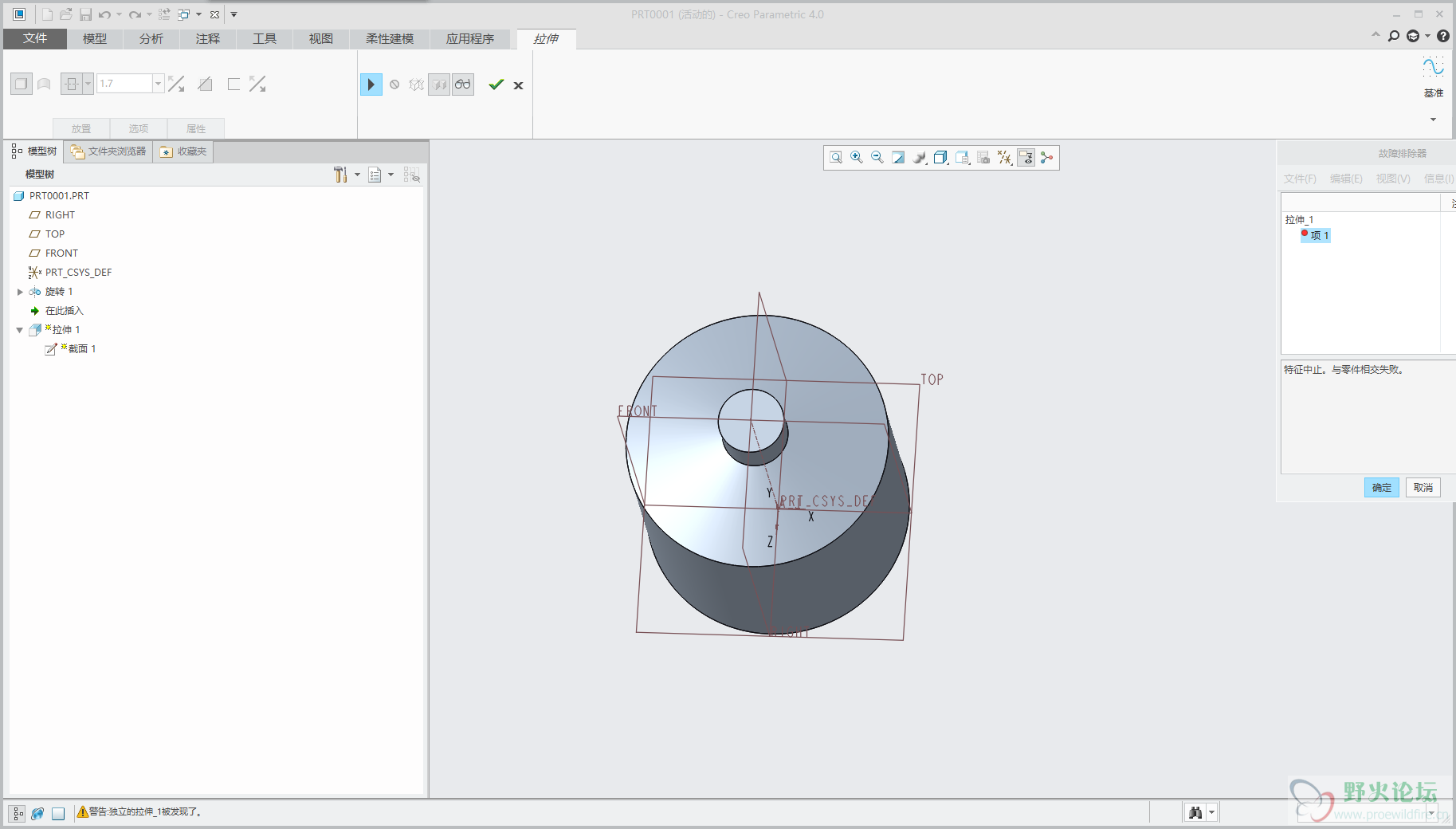This screenshot has height=829, width=1456.
Task: Switch to the 分析 ribbon tab
Action: (151, 38)
